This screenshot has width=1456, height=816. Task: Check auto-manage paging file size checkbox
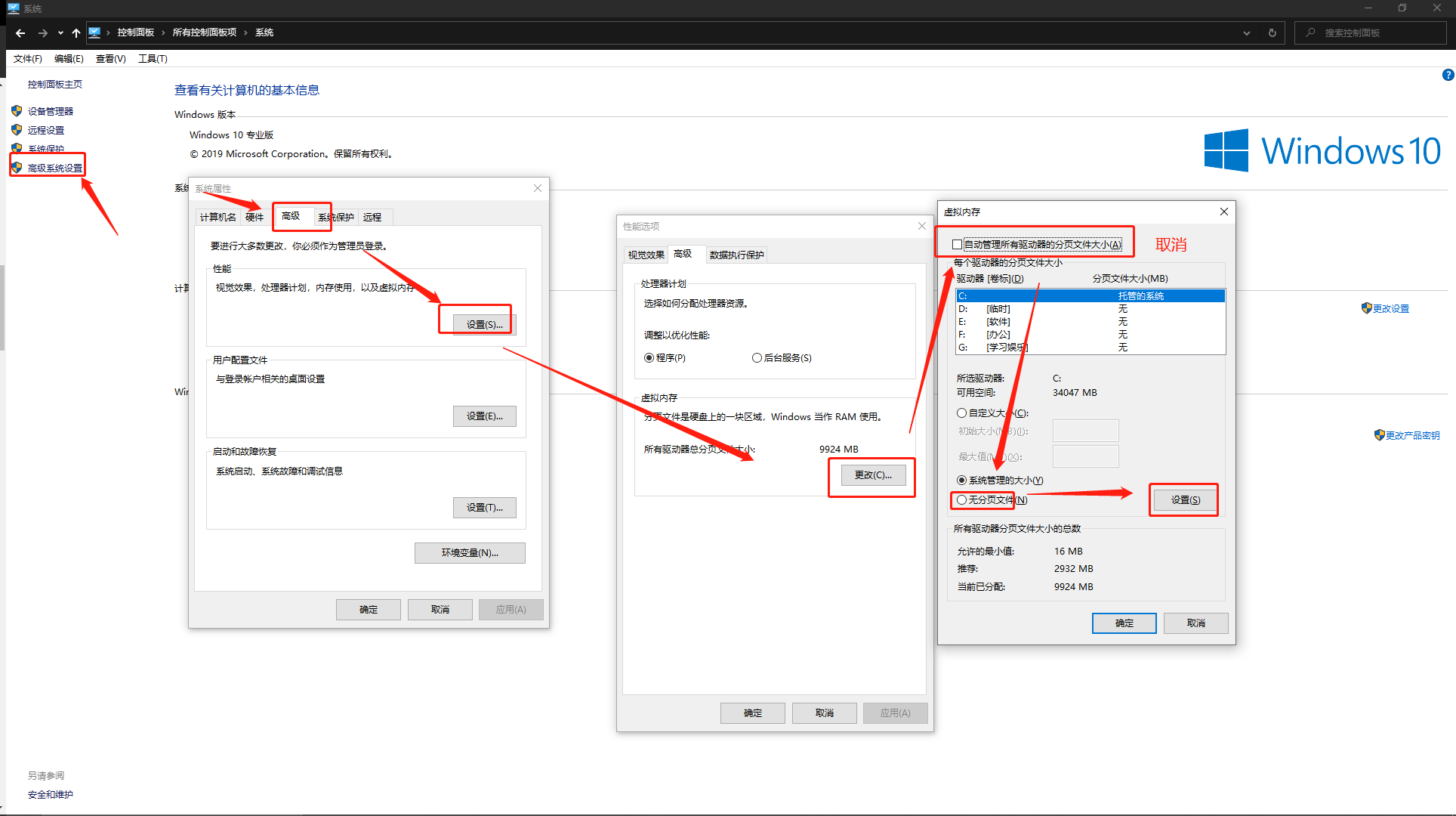tap(958, 244)
